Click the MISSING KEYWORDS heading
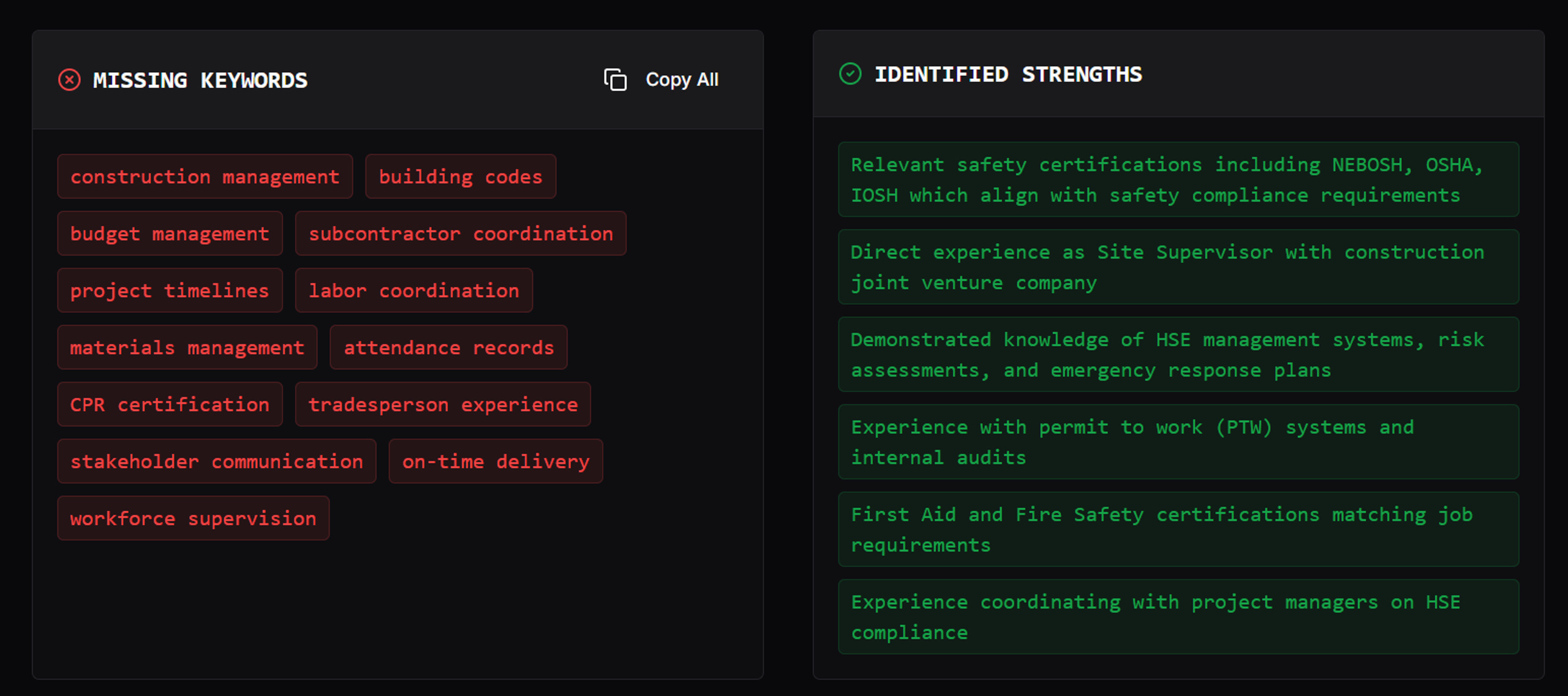The width and height of the screenshot is (1568, 696). [200, 80]
